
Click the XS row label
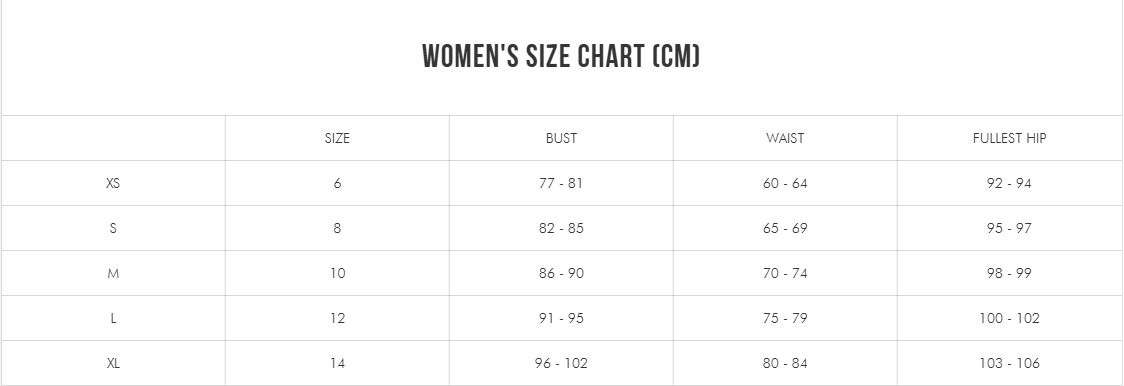click(113, 183)
